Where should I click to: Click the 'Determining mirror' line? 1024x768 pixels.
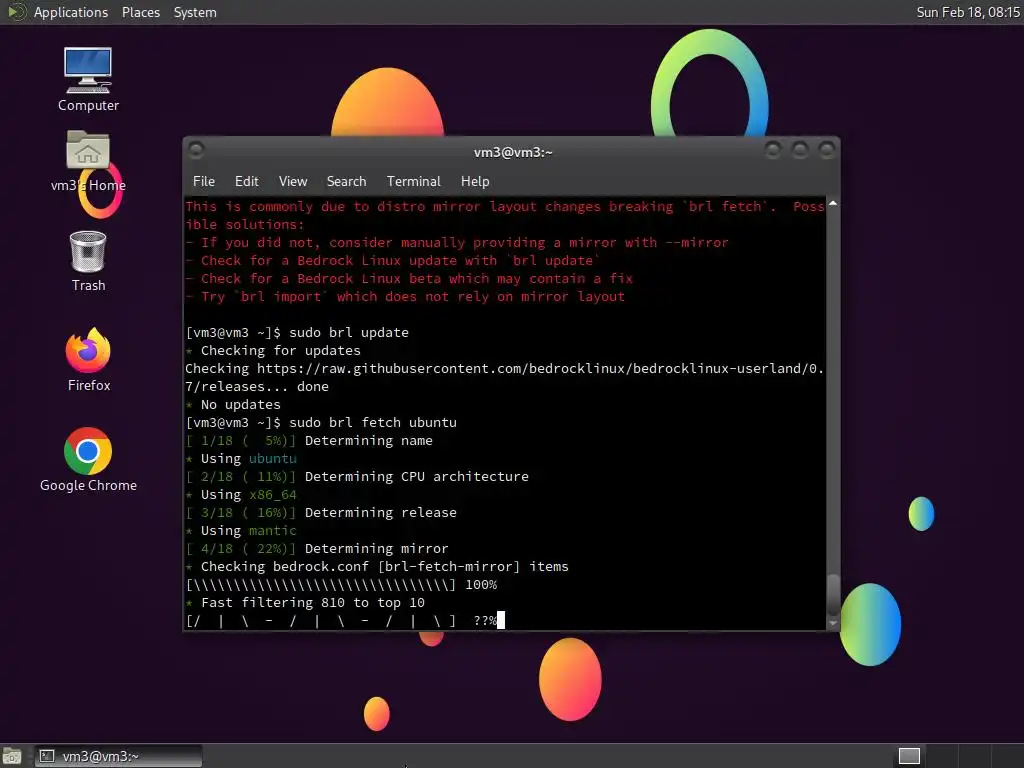[317, 549]
